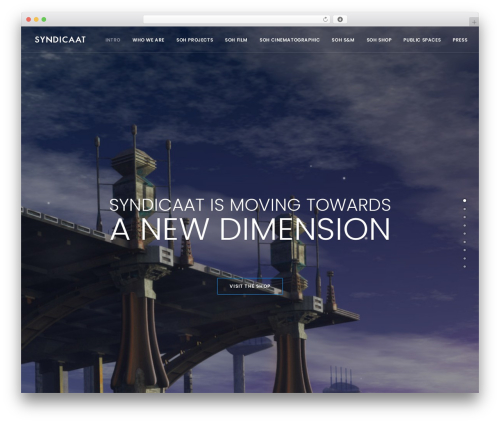This screenshot has width=500, height=423.
Task: Reload the page with the refresh icon
Action: tap(325, 19)
